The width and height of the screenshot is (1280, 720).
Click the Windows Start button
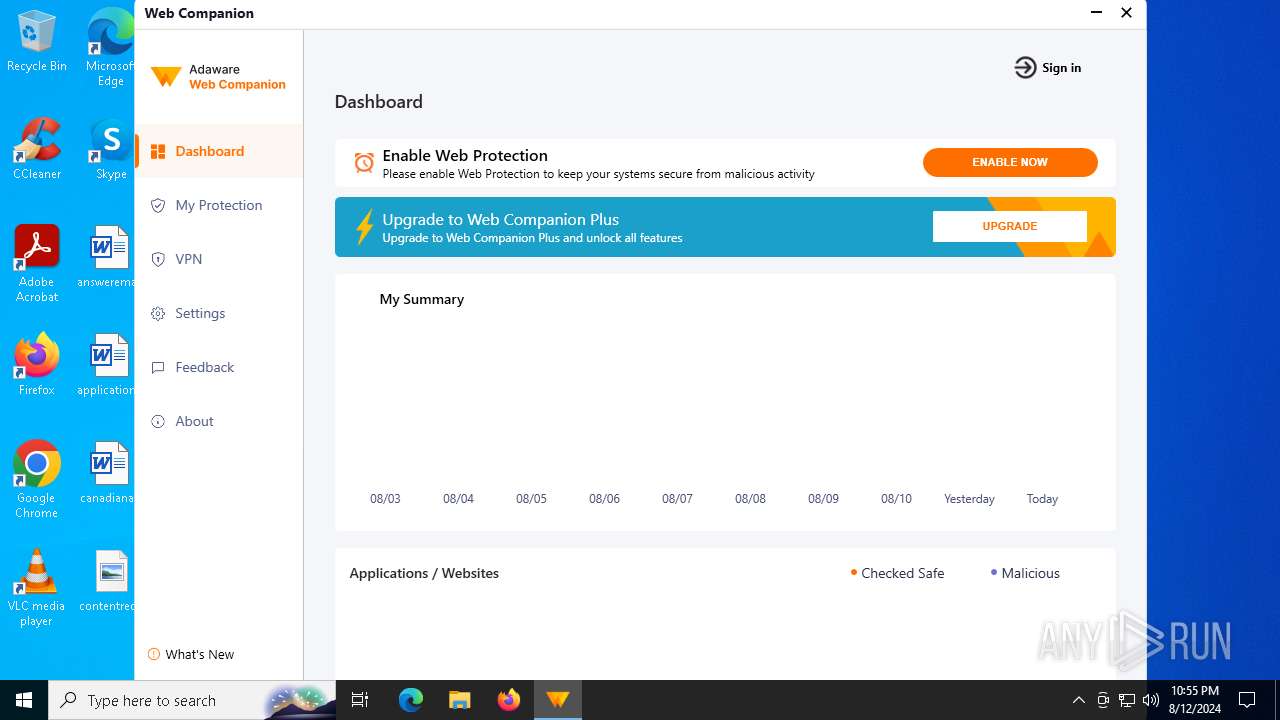coord(24,700)
